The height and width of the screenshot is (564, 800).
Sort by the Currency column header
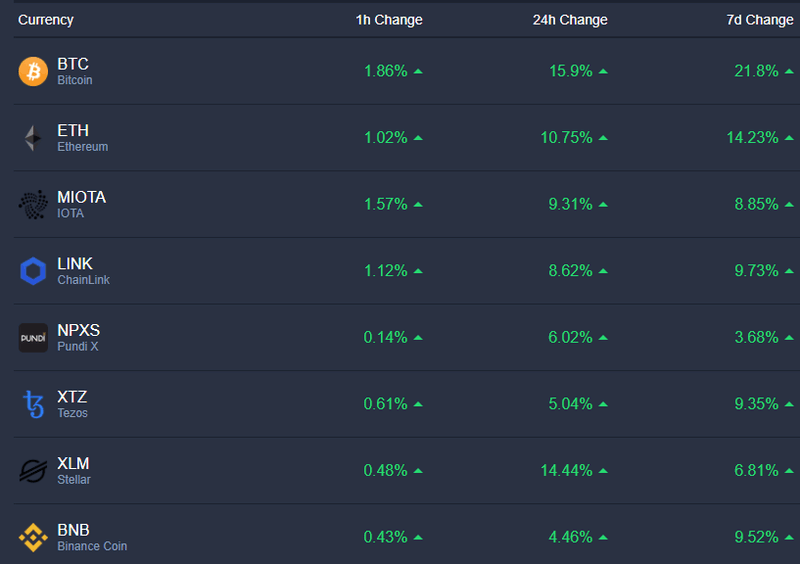pyautogui.click(x=46, y=20)
